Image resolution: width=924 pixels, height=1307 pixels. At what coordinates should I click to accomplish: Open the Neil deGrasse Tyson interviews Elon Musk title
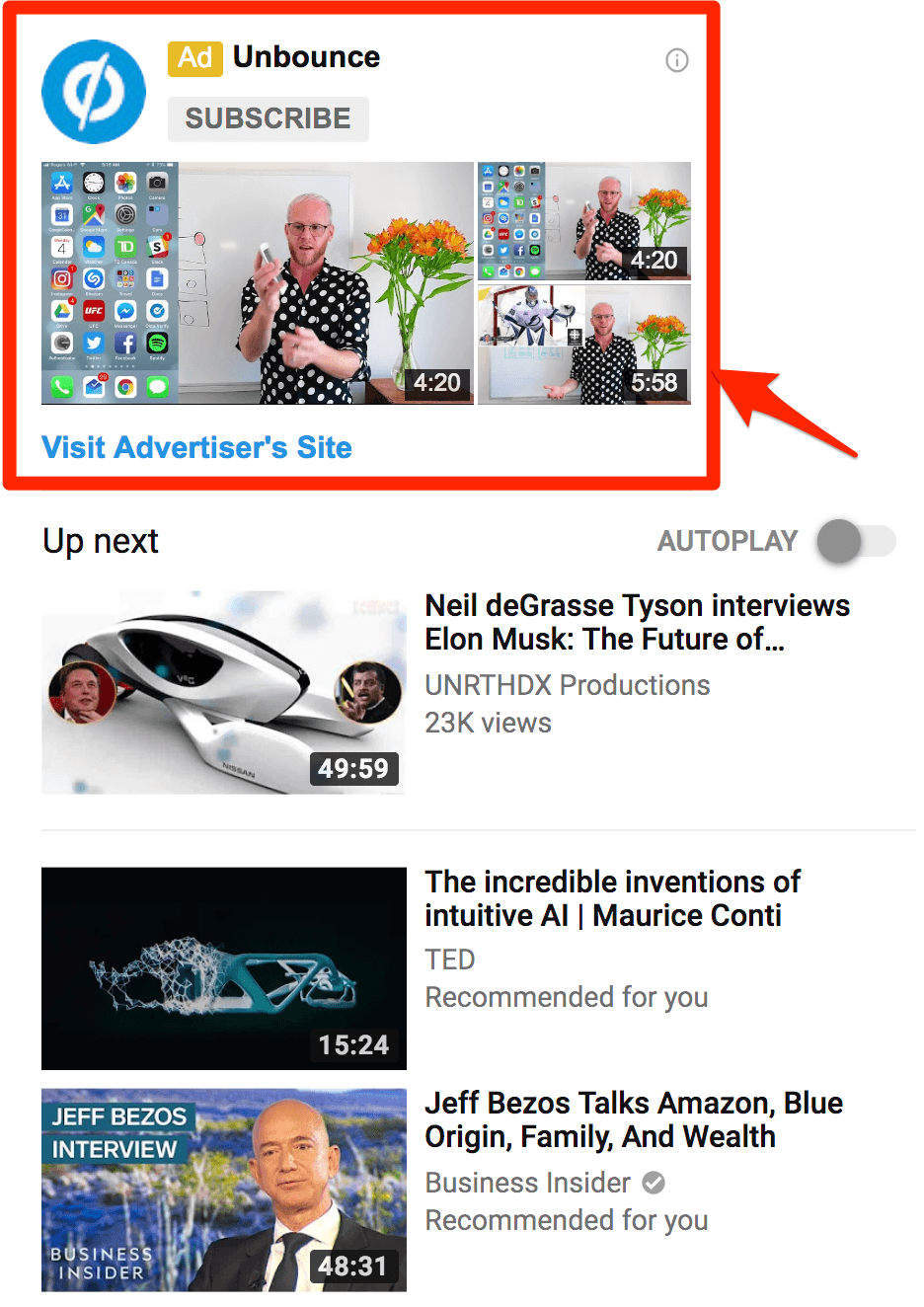(637, 622)
